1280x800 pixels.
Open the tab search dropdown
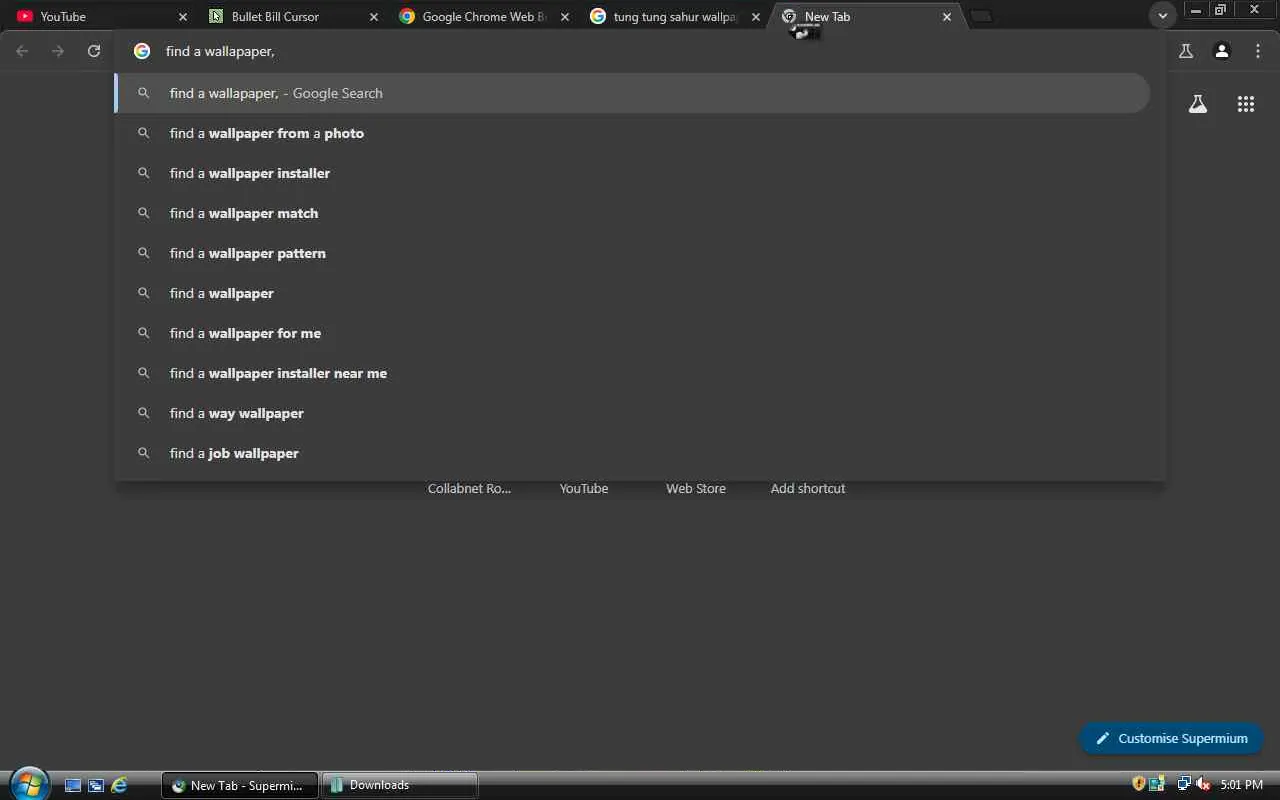tap(1162, 16)
